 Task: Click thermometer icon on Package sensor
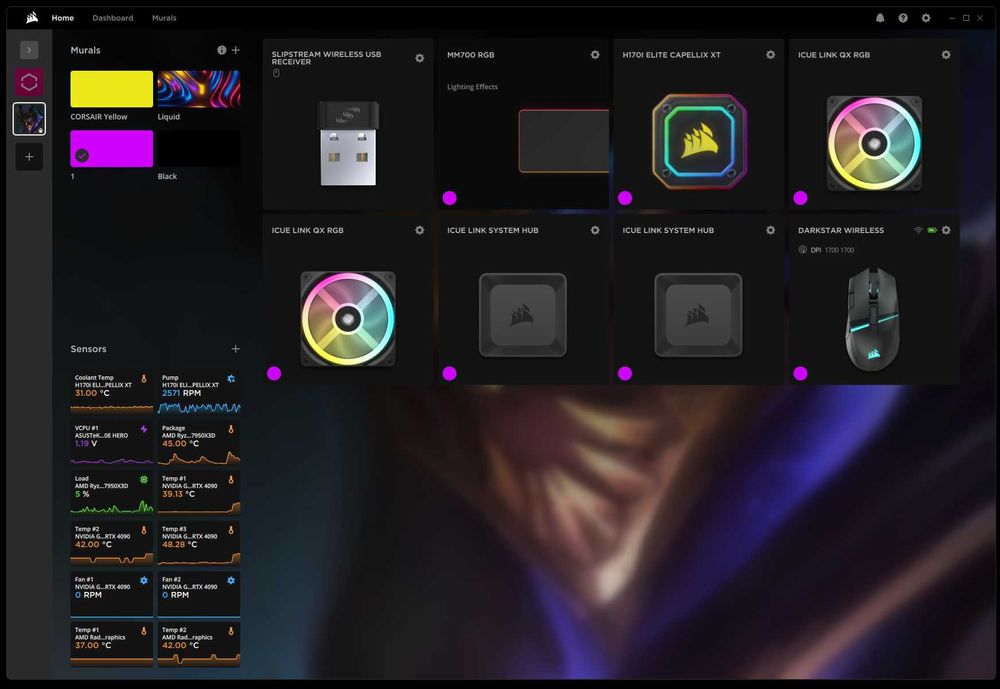click(231, 429)
